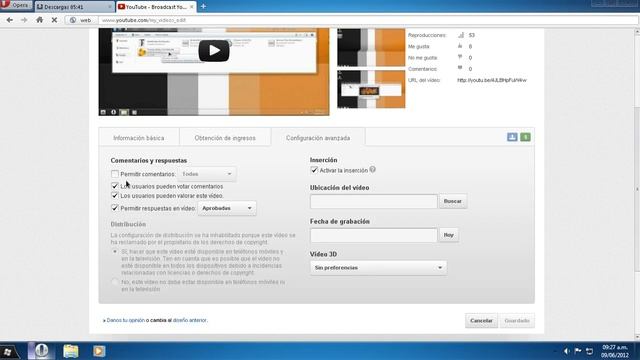Click the Fecha de grabación input field
640x360 pixels.
tap(373, 235)
